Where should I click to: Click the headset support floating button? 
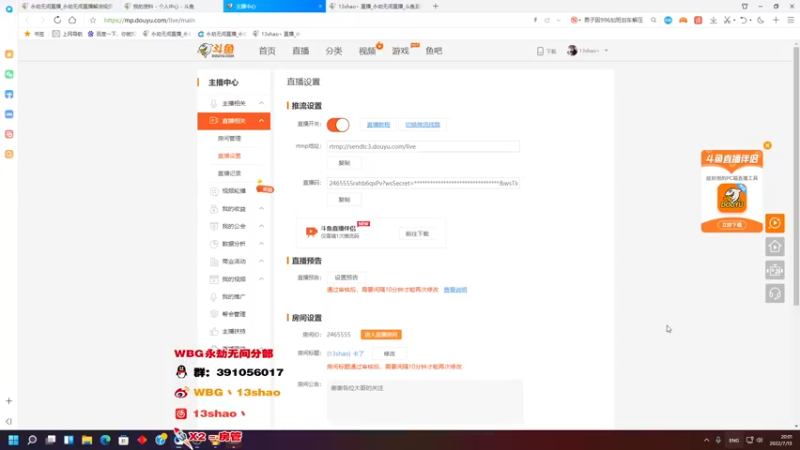tap(775, 293)
